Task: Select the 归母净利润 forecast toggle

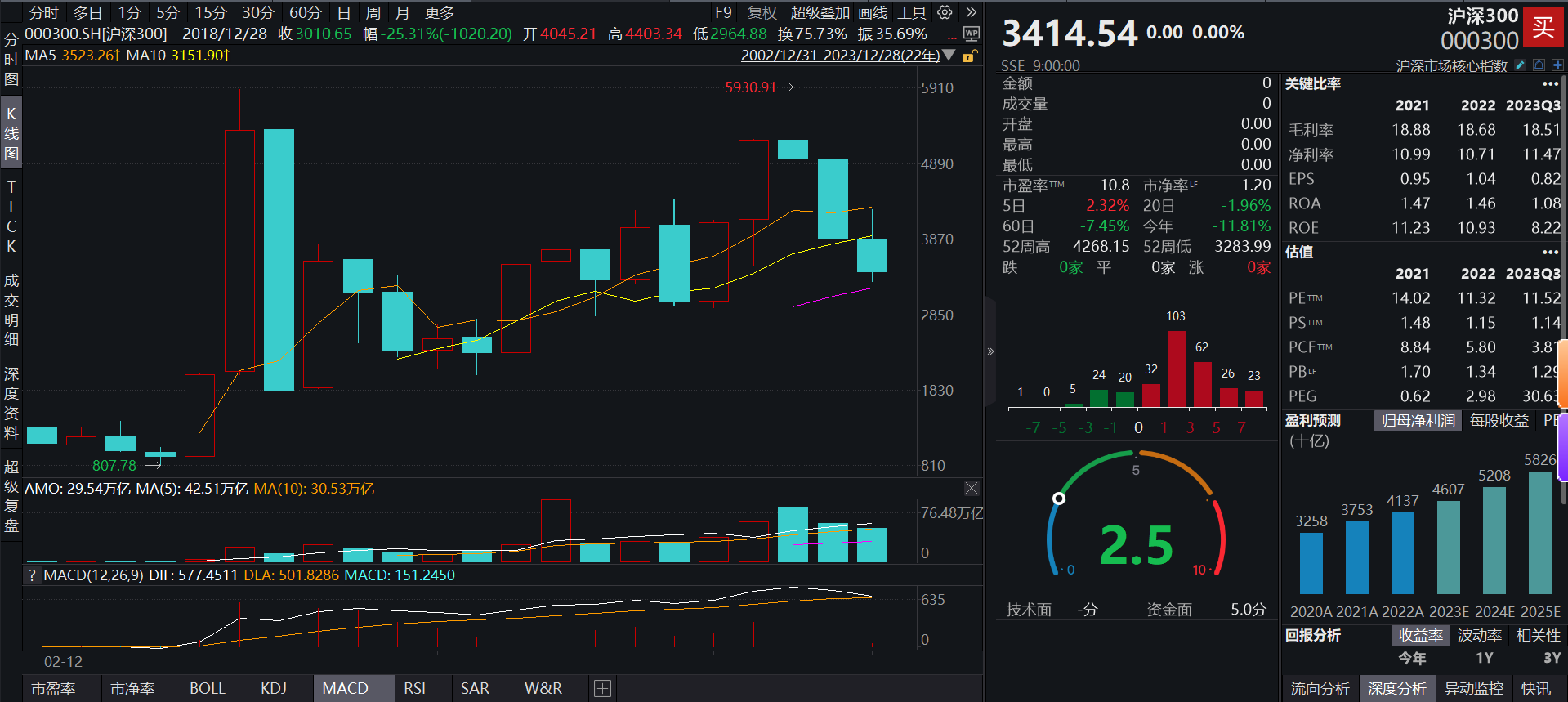Action: click(x=1418, y=421)
